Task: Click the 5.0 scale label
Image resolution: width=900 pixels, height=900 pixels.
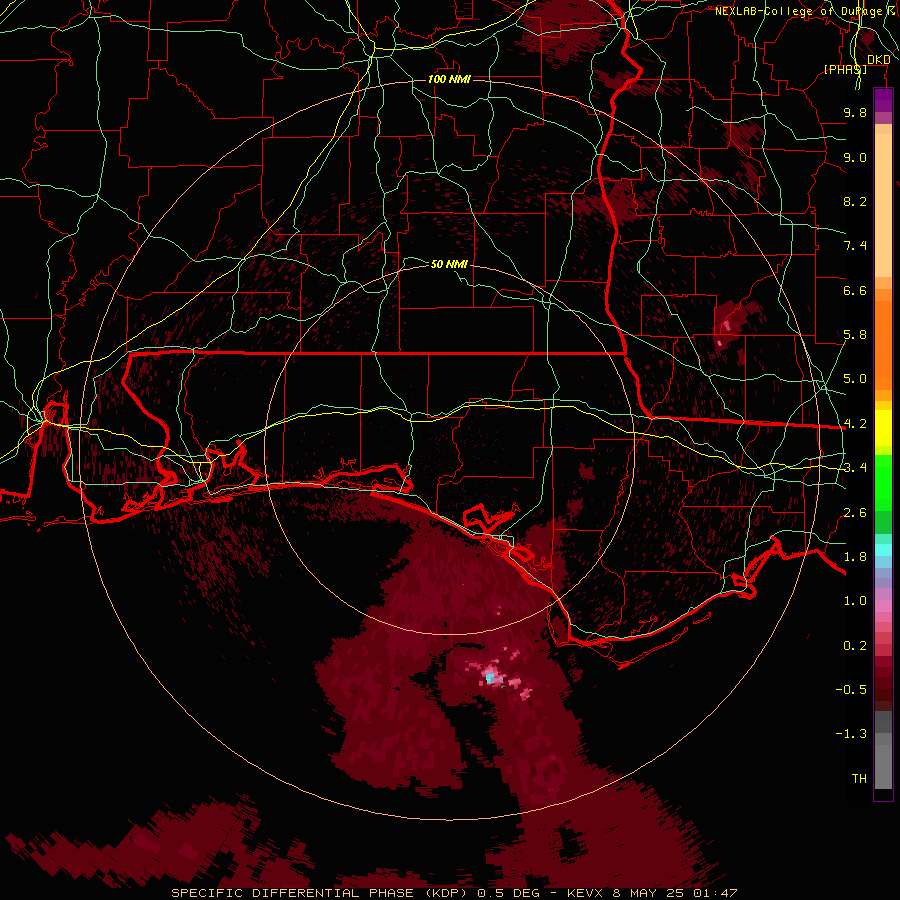Action: 855,379
